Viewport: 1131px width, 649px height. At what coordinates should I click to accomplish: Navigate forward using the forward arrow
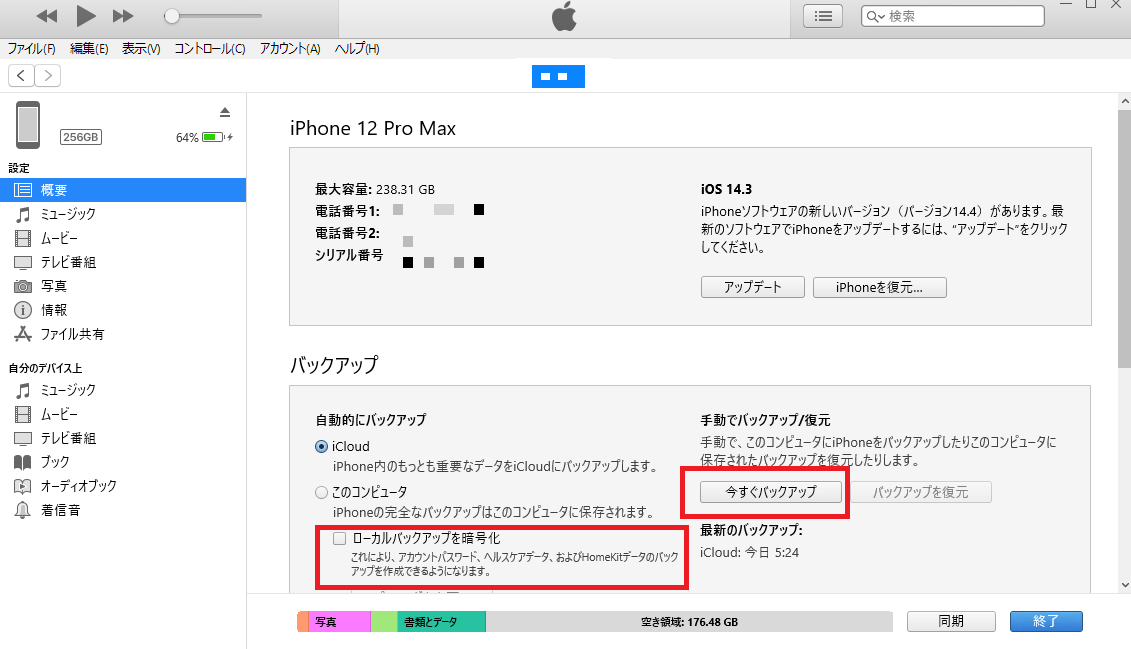[x=47, y=75]
